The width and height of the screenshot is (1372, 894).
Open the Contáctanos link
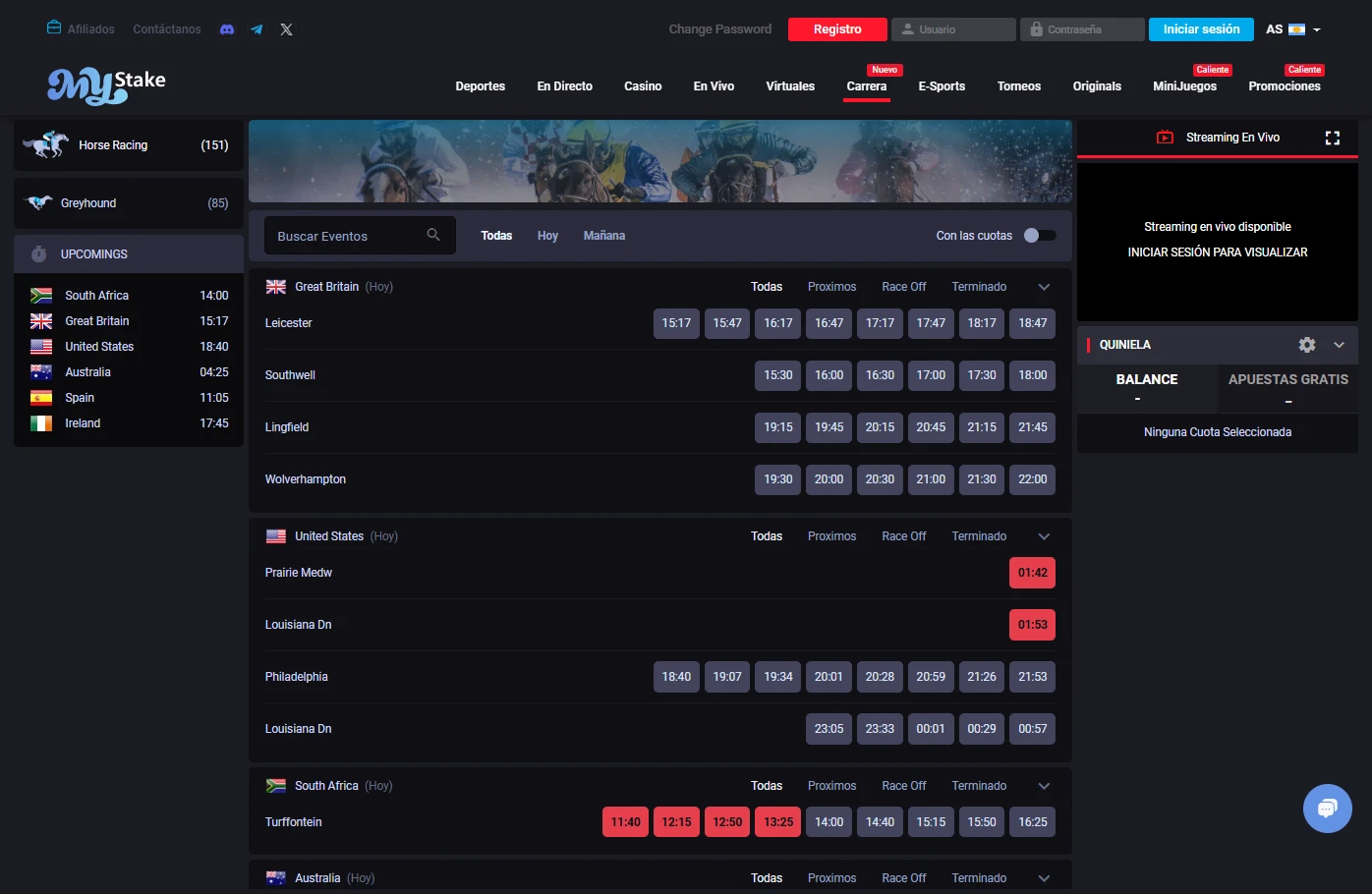(x=167, y=29)
